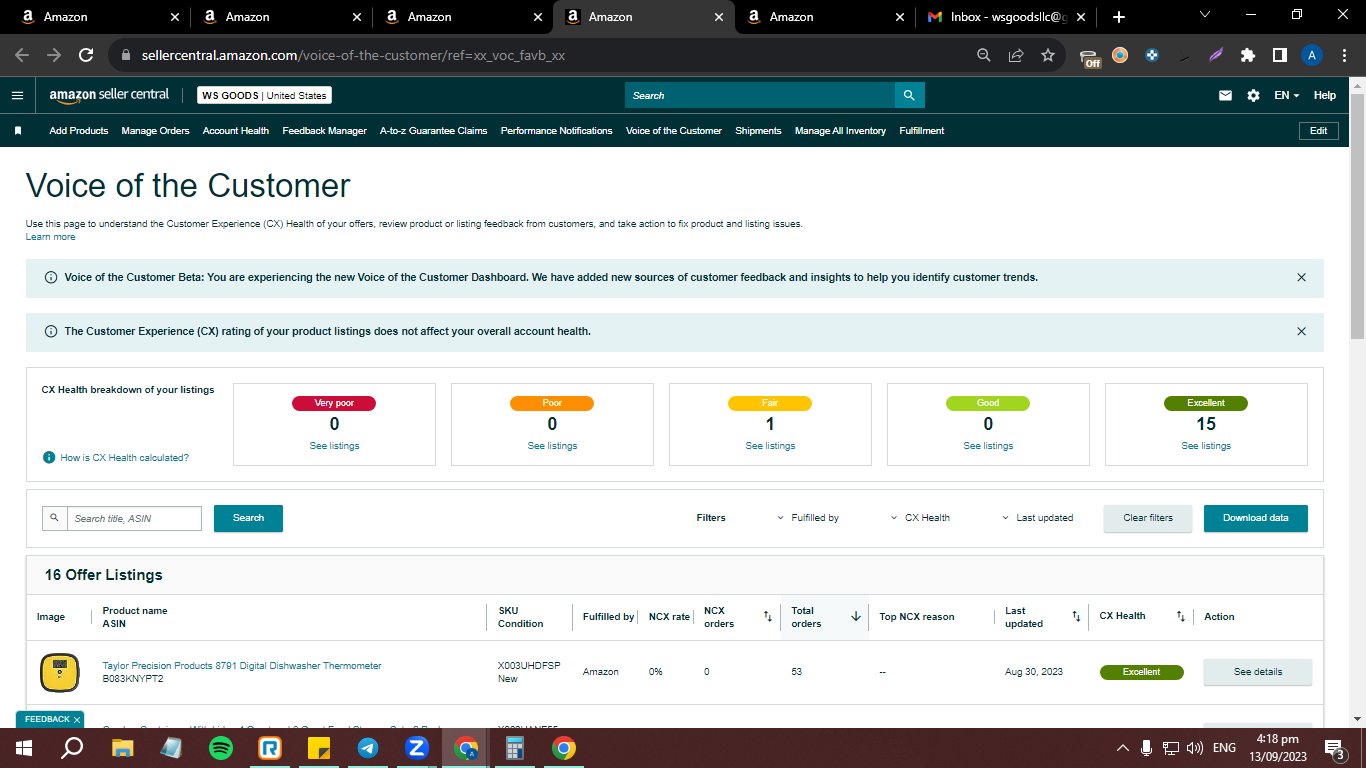This screenshot has height=768, width=1366.
Task: Expand the Fulfilled by filter
Action: 808,518
